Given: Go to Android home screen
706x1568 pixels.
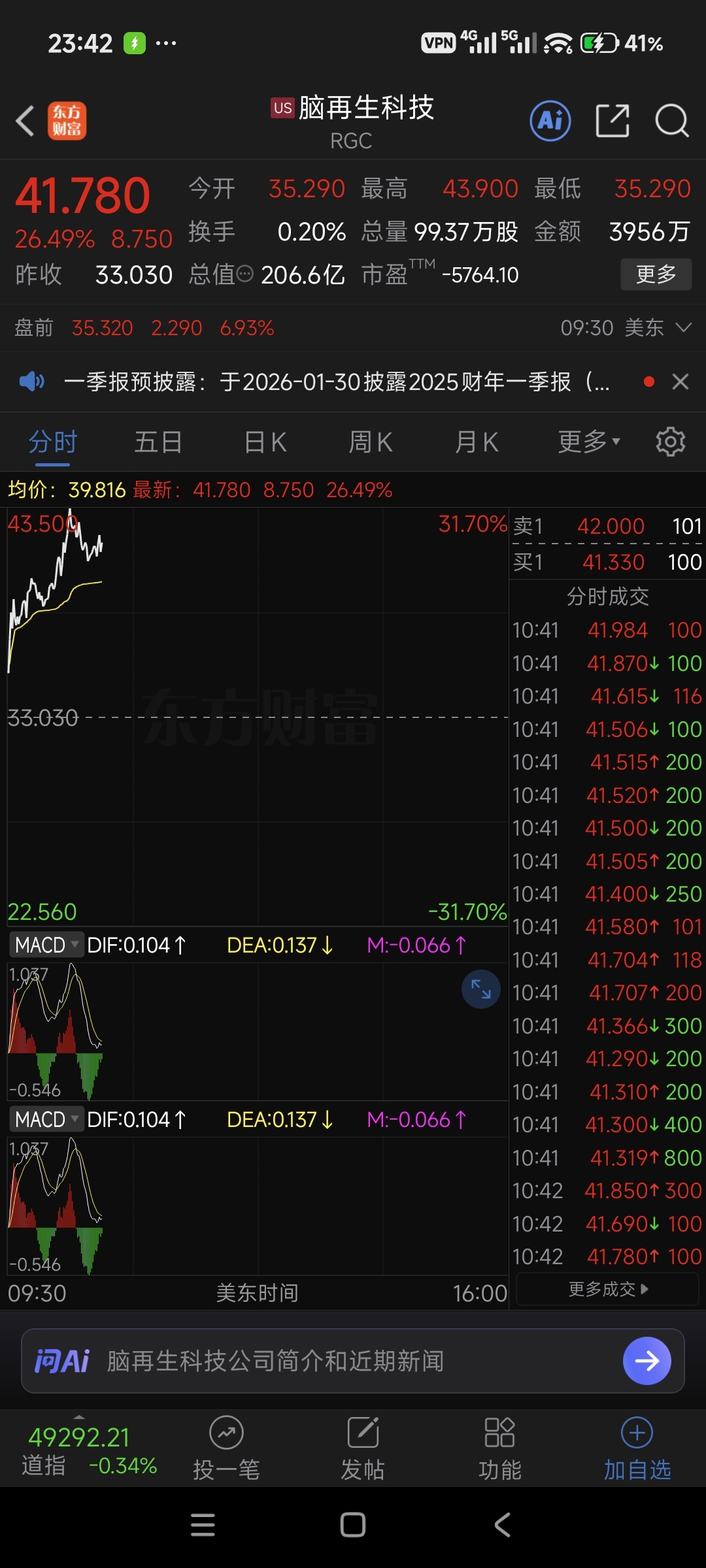Looking at the screenshot, I should coord(353,1526).
